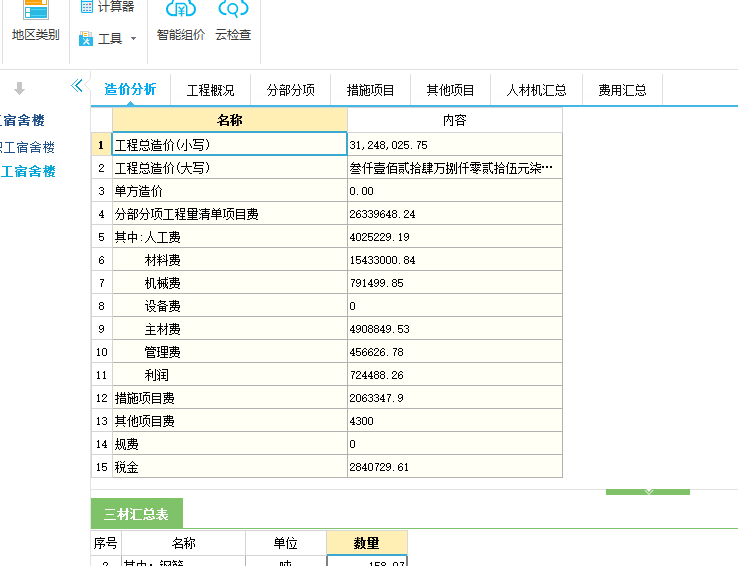Select the dark blue 工宿舍楼 node above the highlighted one

tap(27, 147)
